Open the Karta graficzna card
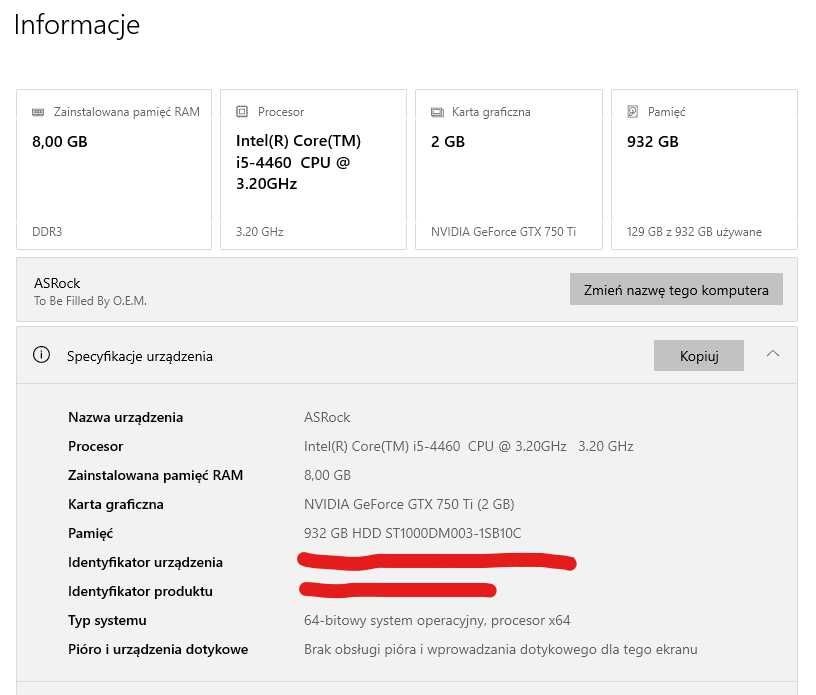816x695 pixels. [x=508, y=169]
